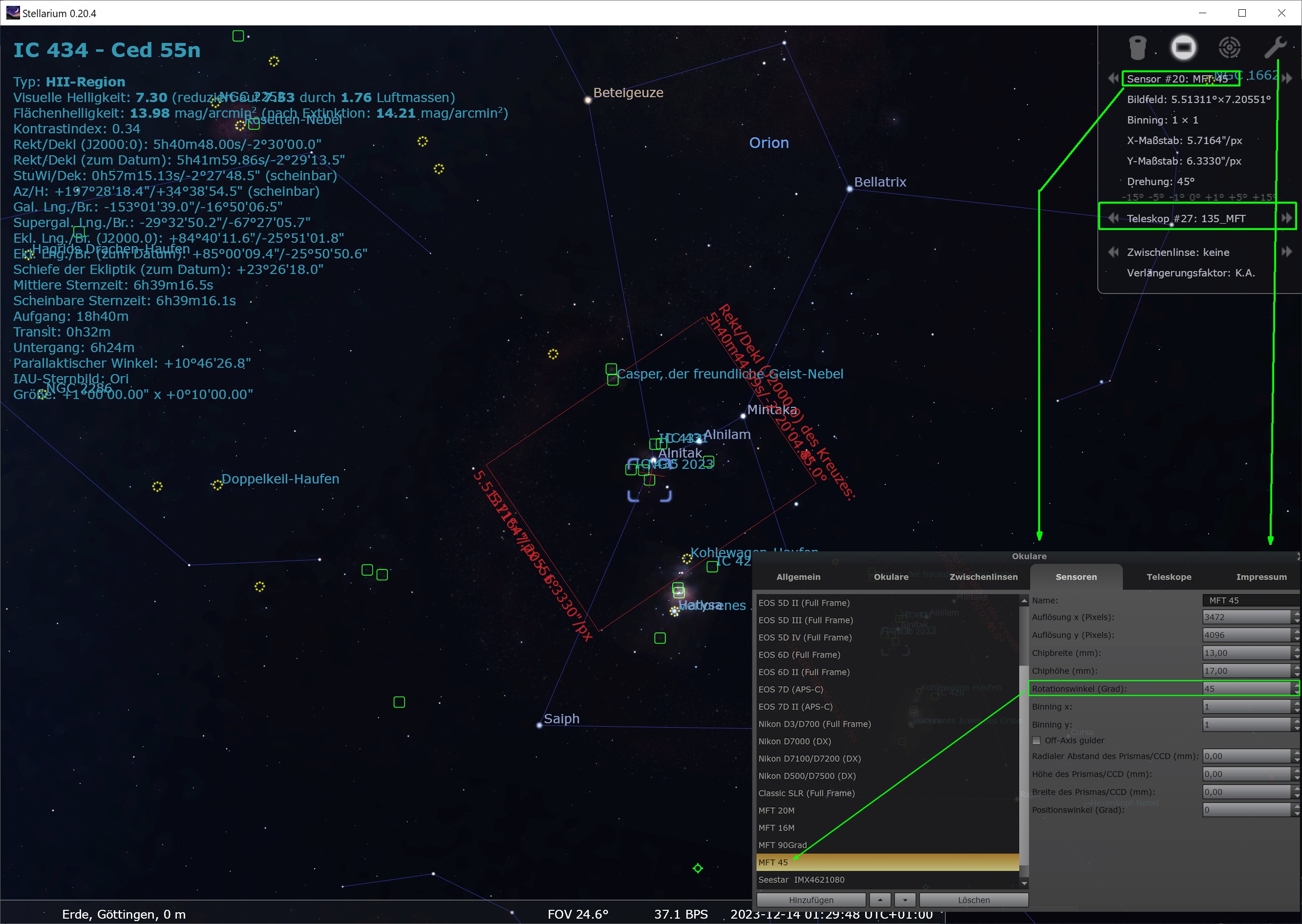The width and height of the screenshot is (1302, 924).
Task: Open the Zwischenlinsen tab
Action: [x=983, y=576]
